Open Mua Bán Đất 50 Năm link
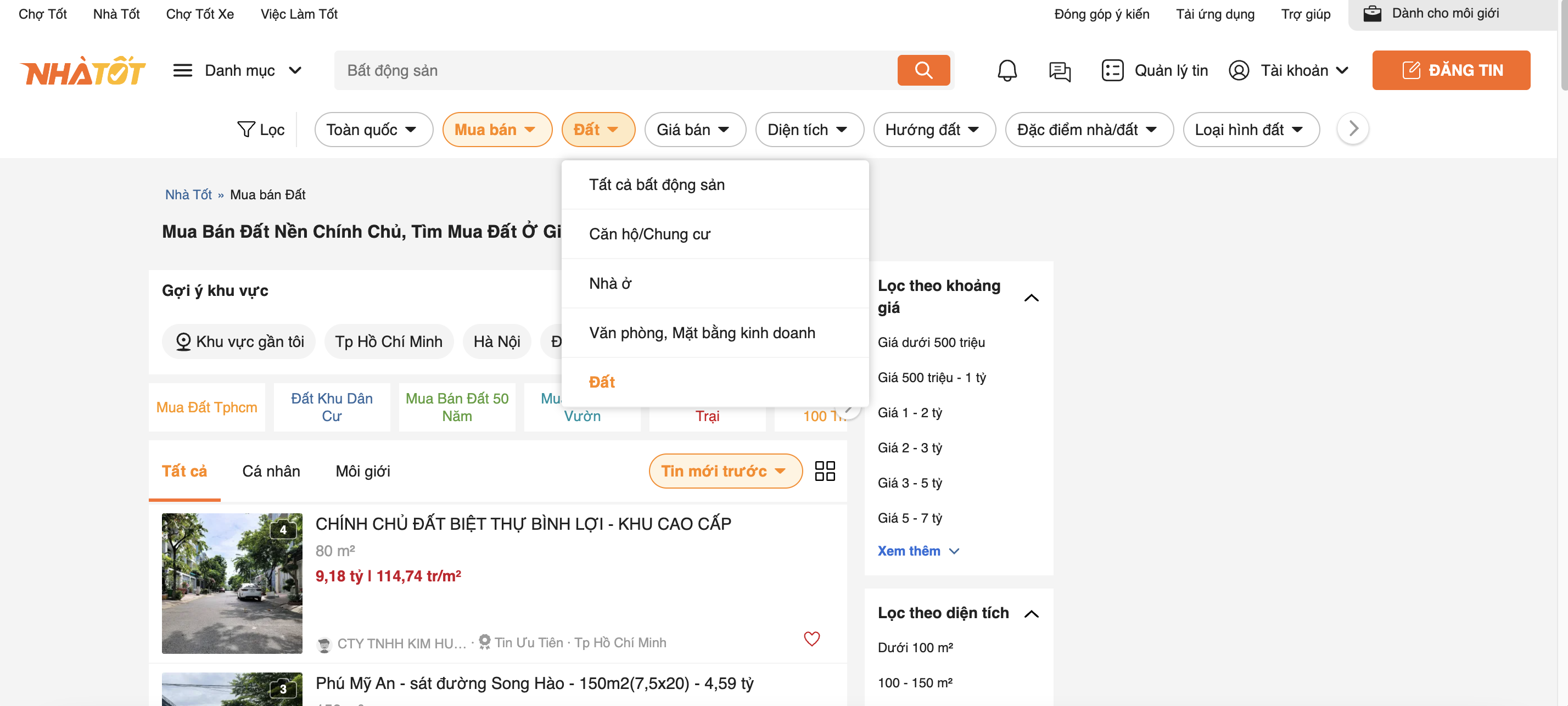Image resolution: width=1568 pixels, height=706 pixels. tap(457, 407)
